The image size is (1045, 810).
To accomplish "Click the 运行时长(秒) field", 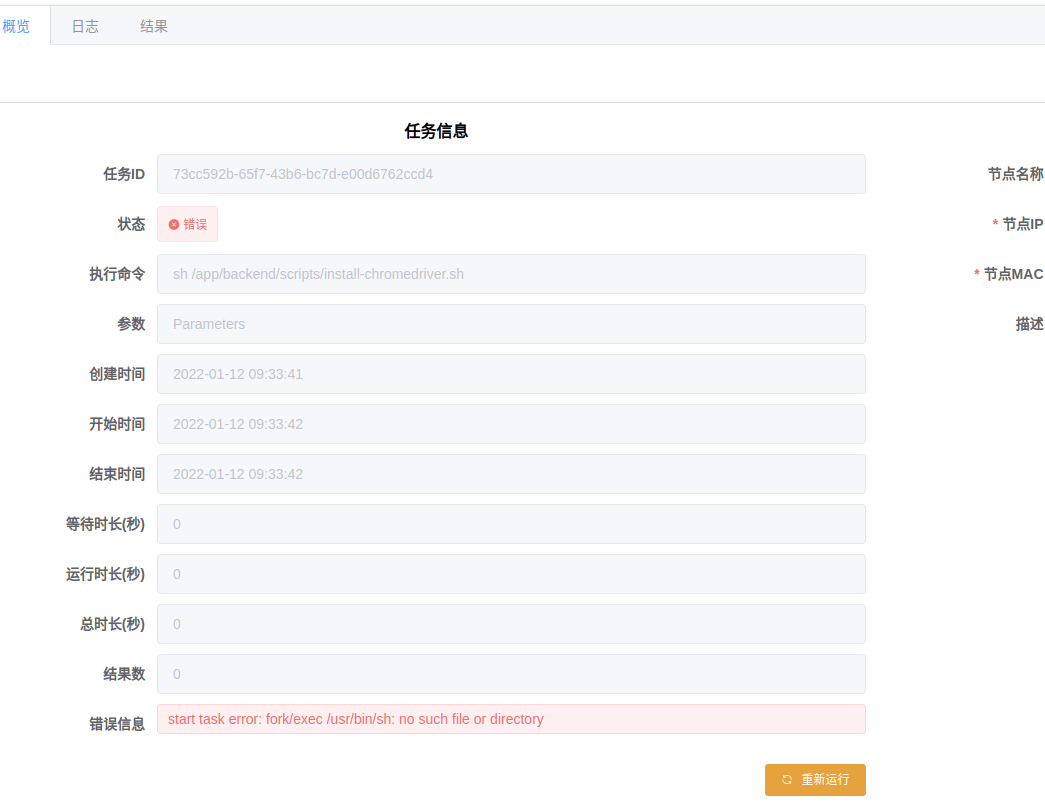I will (x=511, y=574).
